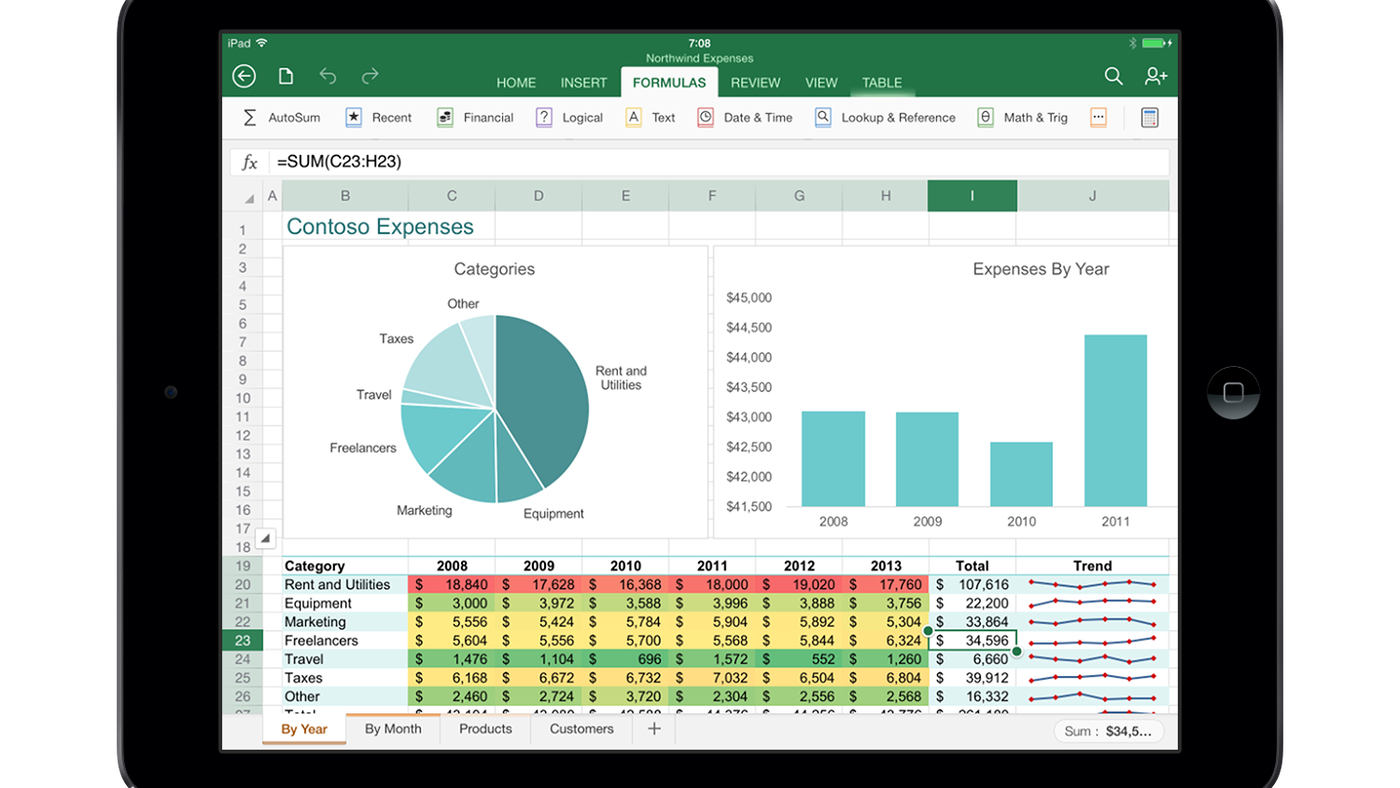
Task: Open the column filter on row 19 header
Action: (x=265, y=538)
